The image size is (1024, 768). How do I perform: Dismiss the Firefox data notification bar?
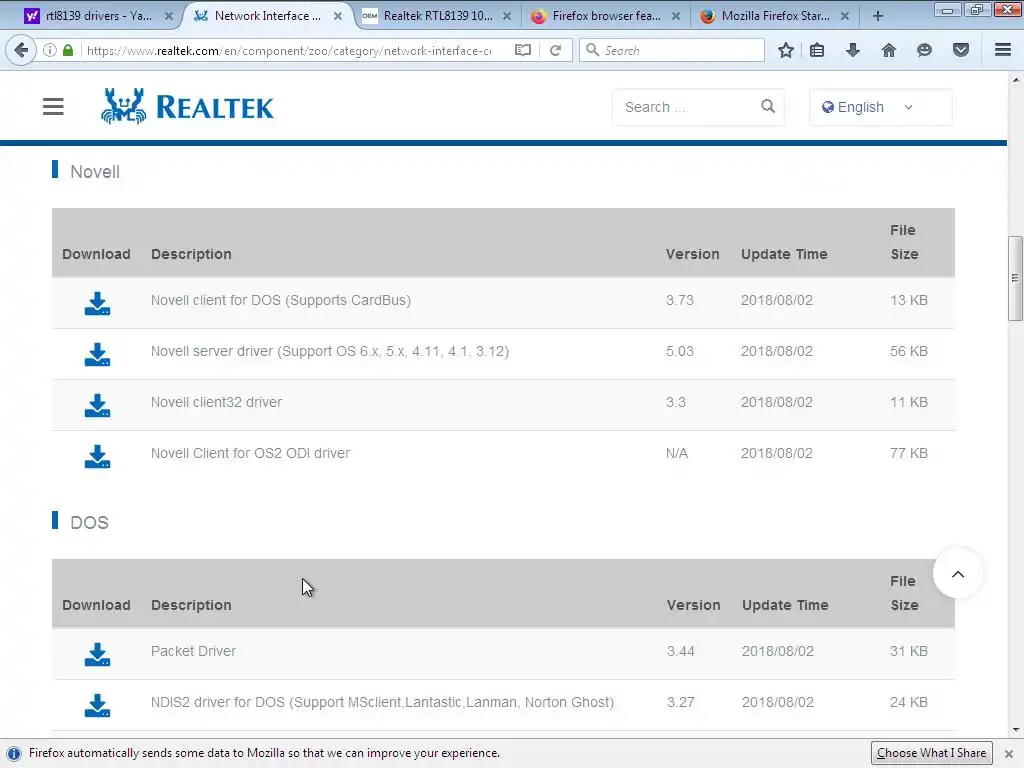coord(1008,754)
